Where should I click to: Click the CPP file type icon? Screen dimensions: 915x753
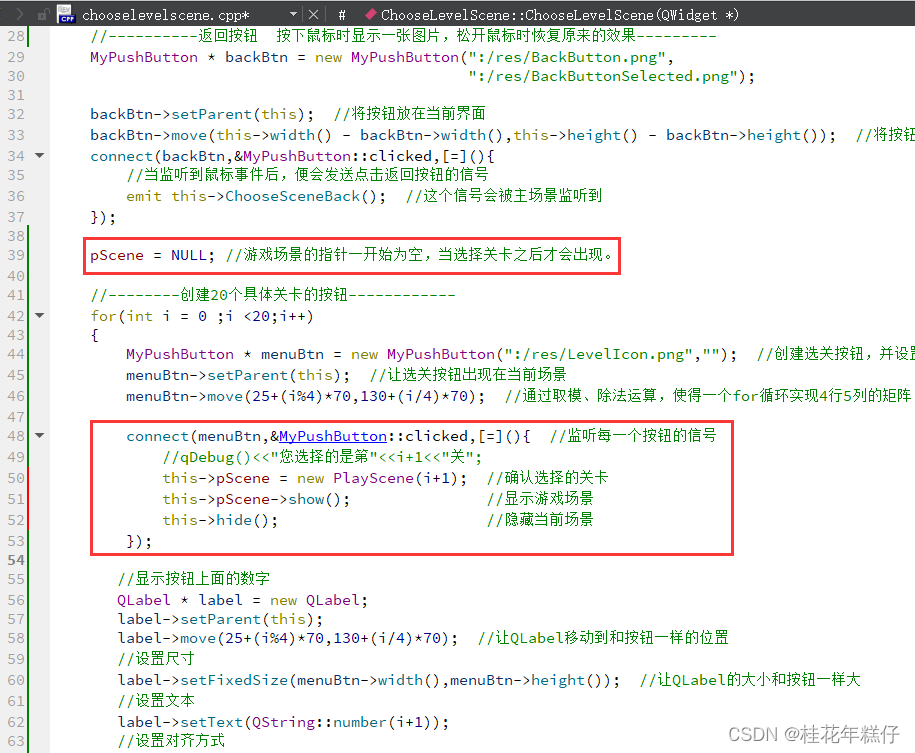click(x=66, y=15)
